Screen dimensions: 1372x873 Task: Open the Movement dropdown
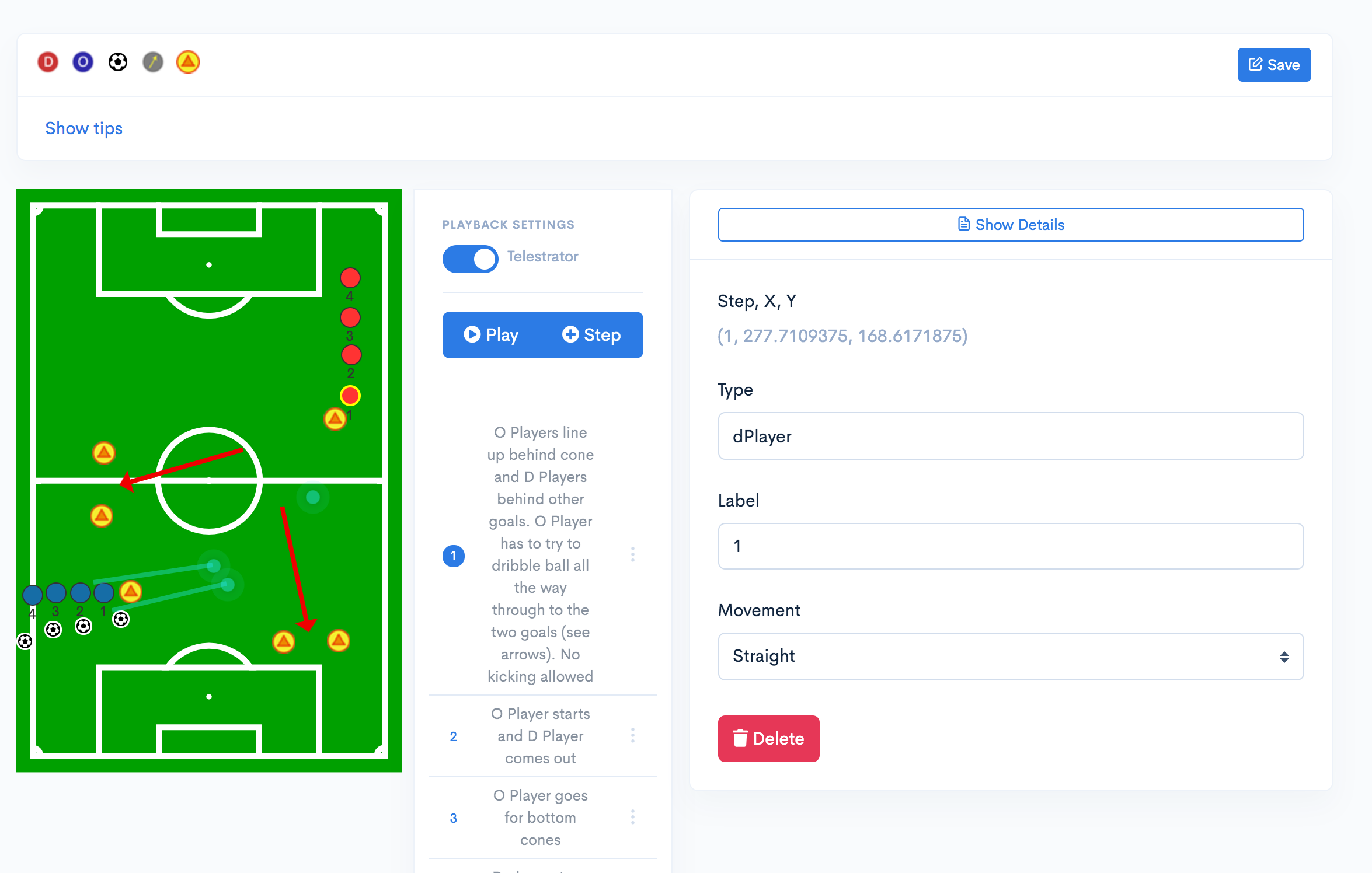[x=1010, y=657]
